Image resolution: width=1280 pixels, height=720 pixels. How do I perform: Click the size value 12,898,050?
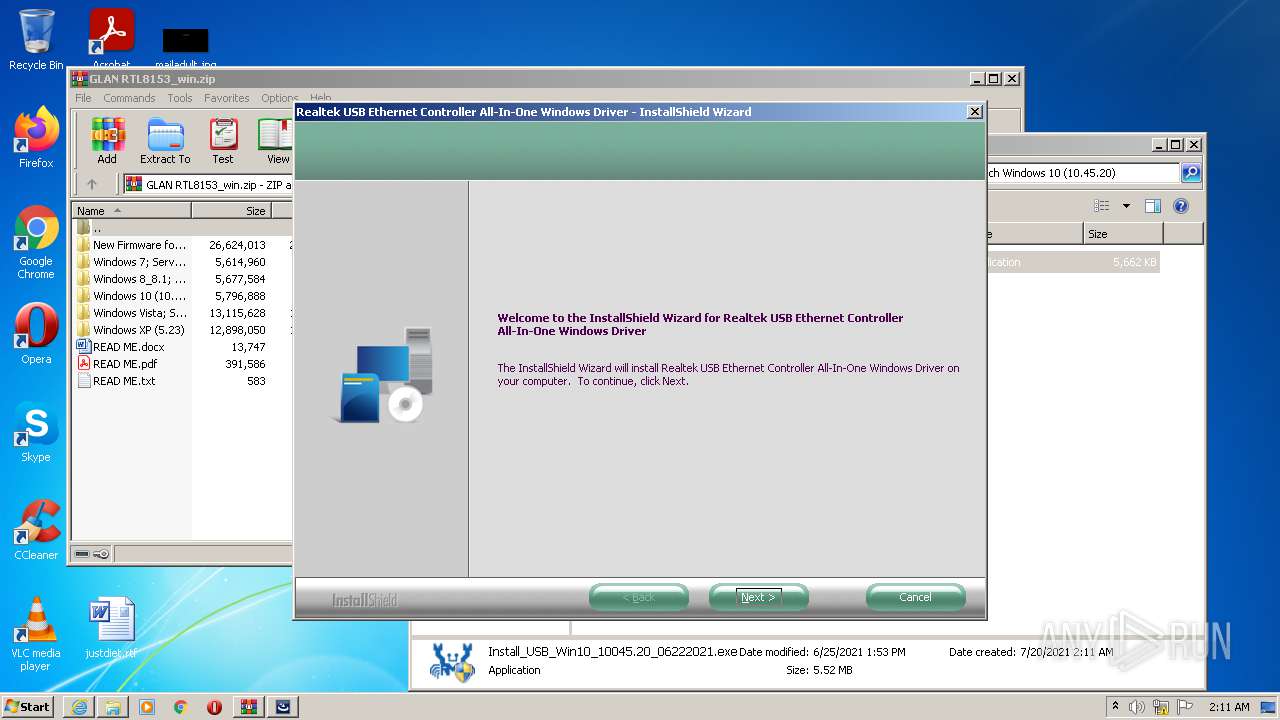tap(237, 330)
